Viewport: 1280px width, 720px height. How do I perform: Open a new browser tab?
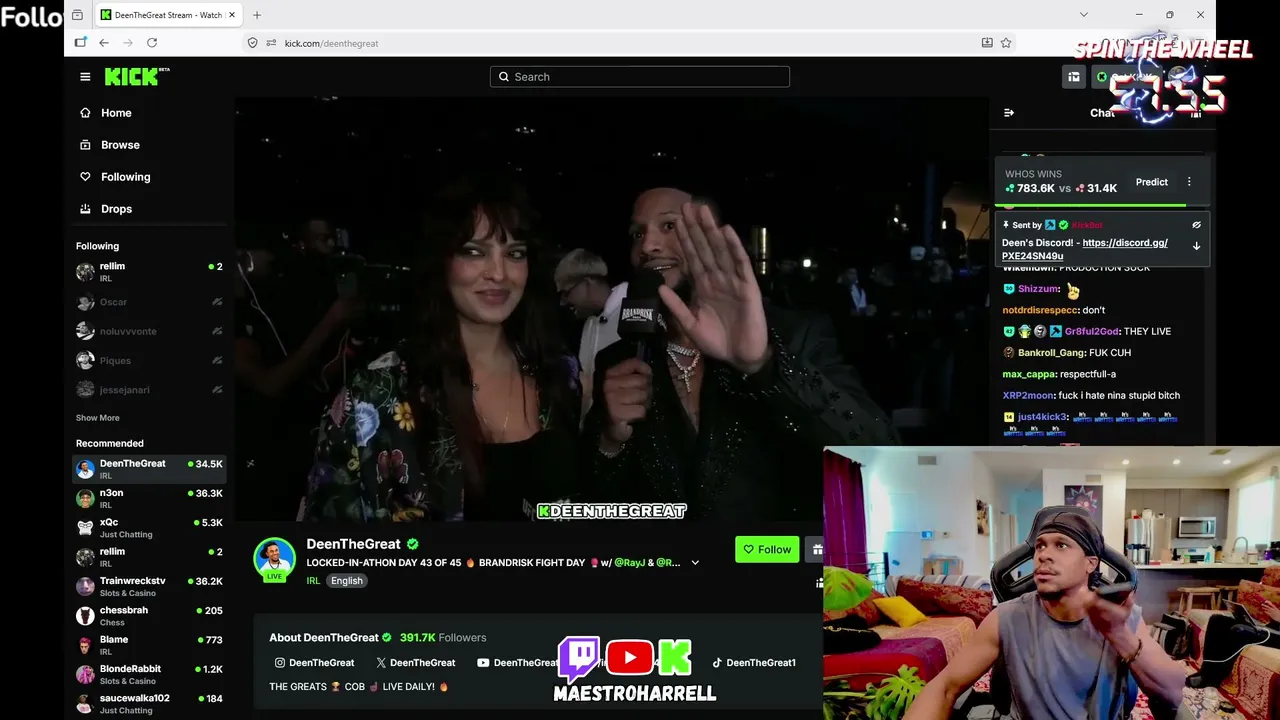click(x=257, y=15)
